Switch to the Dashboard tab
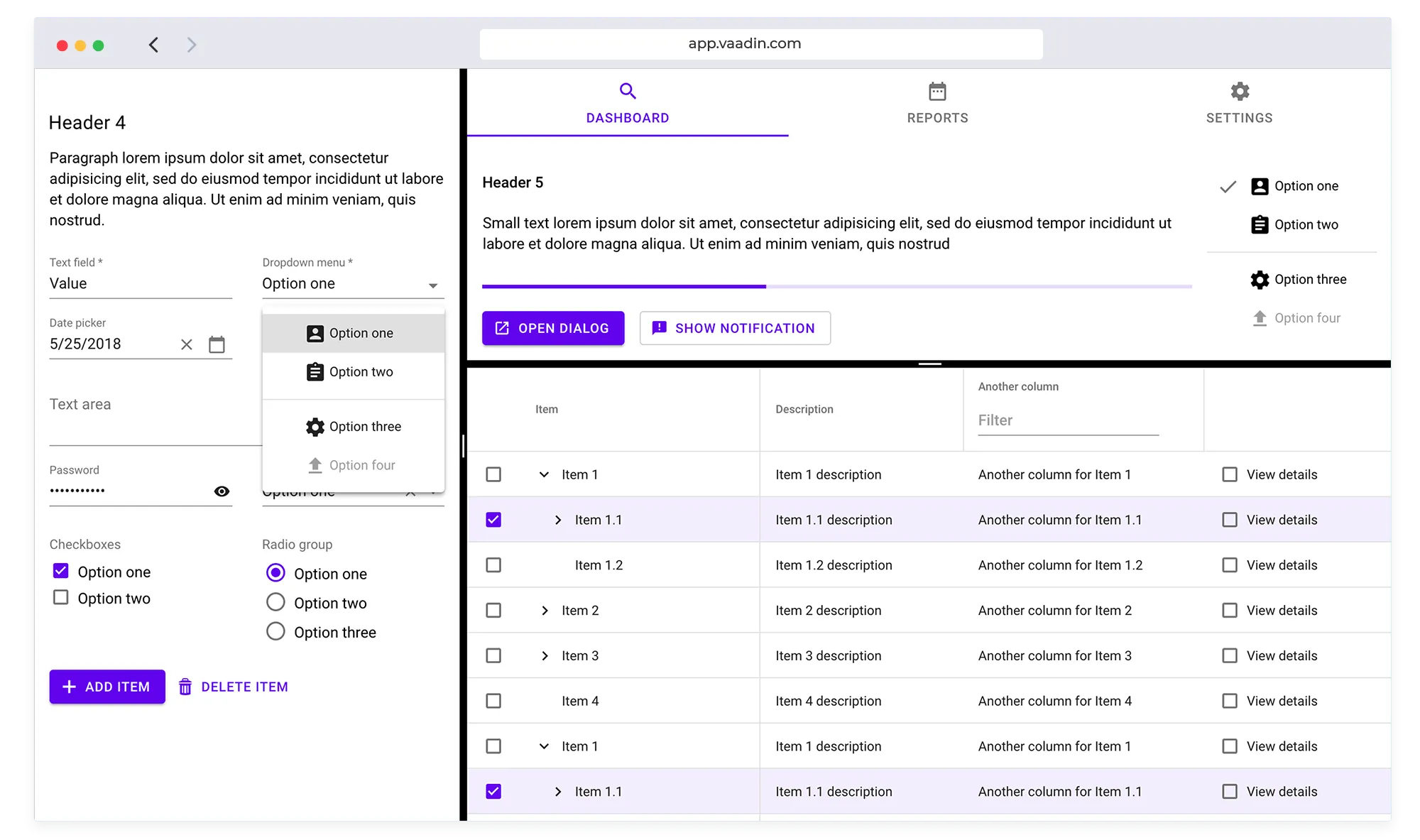Image resolution: width=1420 pixels, height=840 pixels. pos(627,103)
